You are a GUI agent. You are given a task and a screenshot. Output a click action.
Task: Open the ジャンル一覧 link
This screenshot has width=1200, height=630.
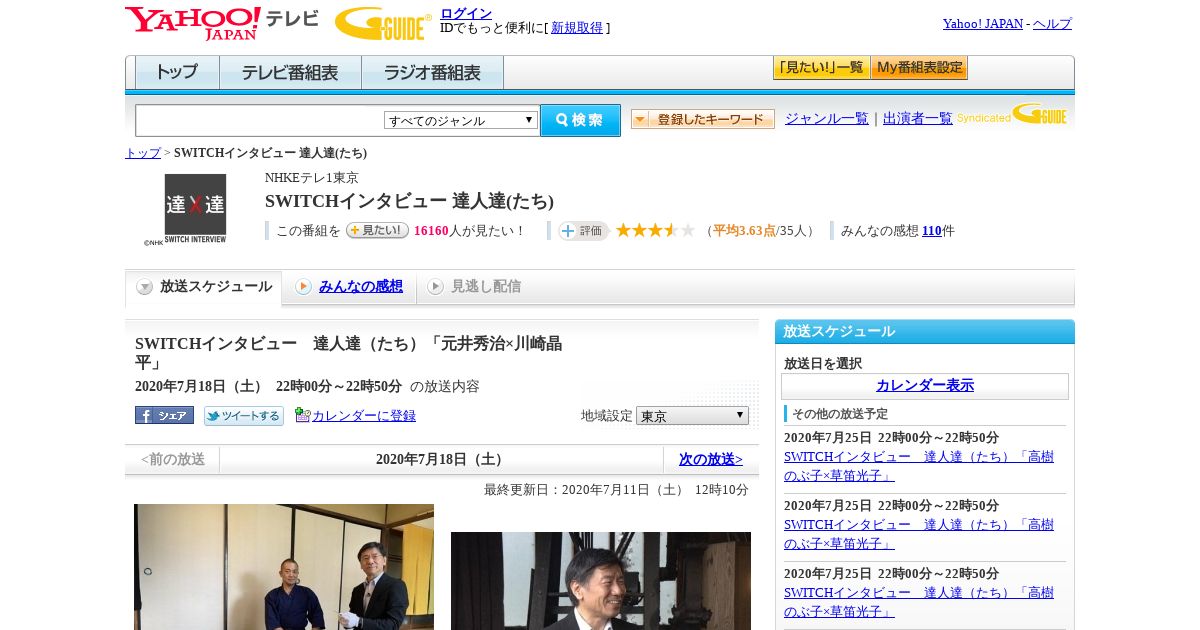point(827,118)
